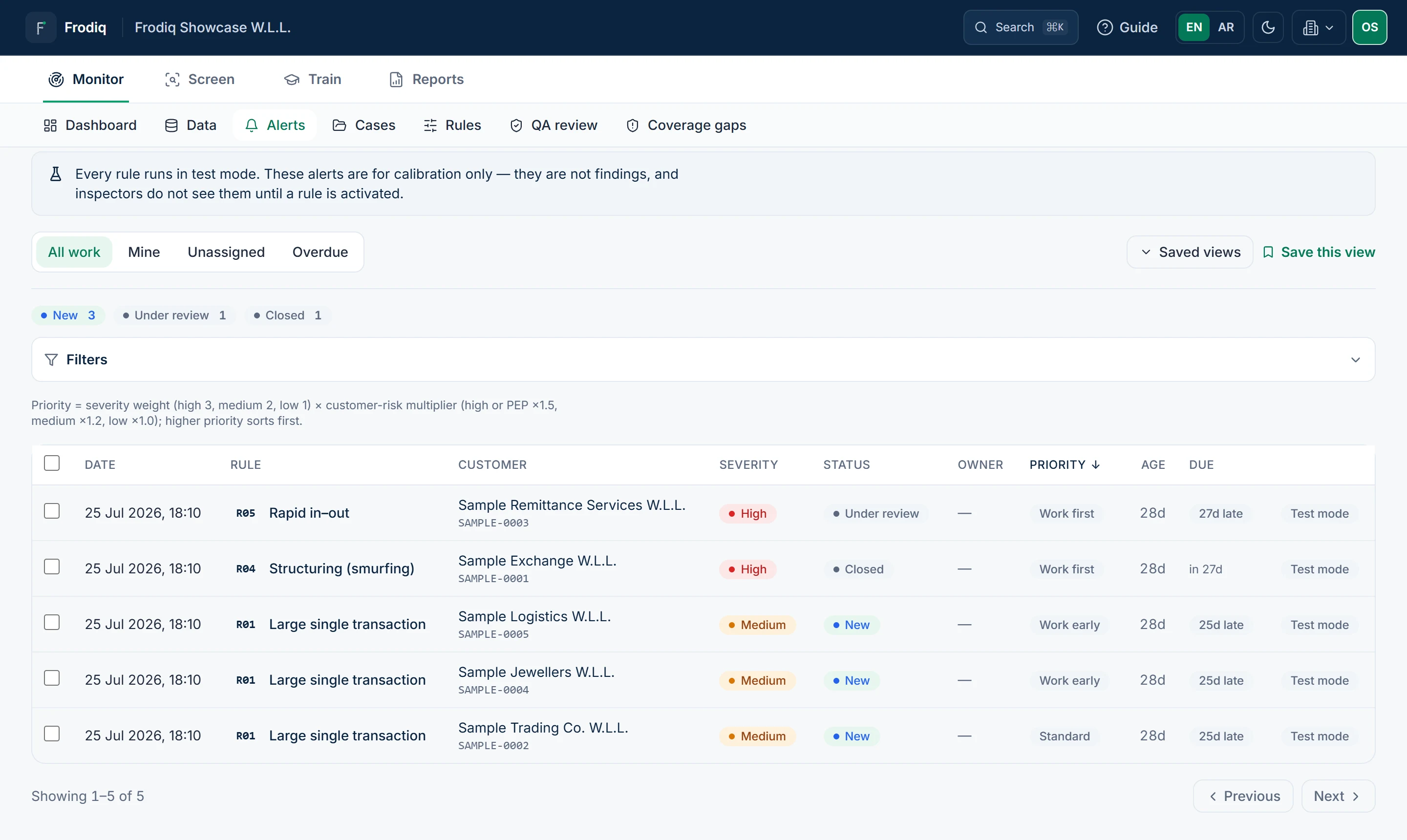The height and width of the screenshot is (840, 1407).
Task: Click Sample Trading Co. W.L.L. customer
Action: pyautogui.click(x=543, y=727)
